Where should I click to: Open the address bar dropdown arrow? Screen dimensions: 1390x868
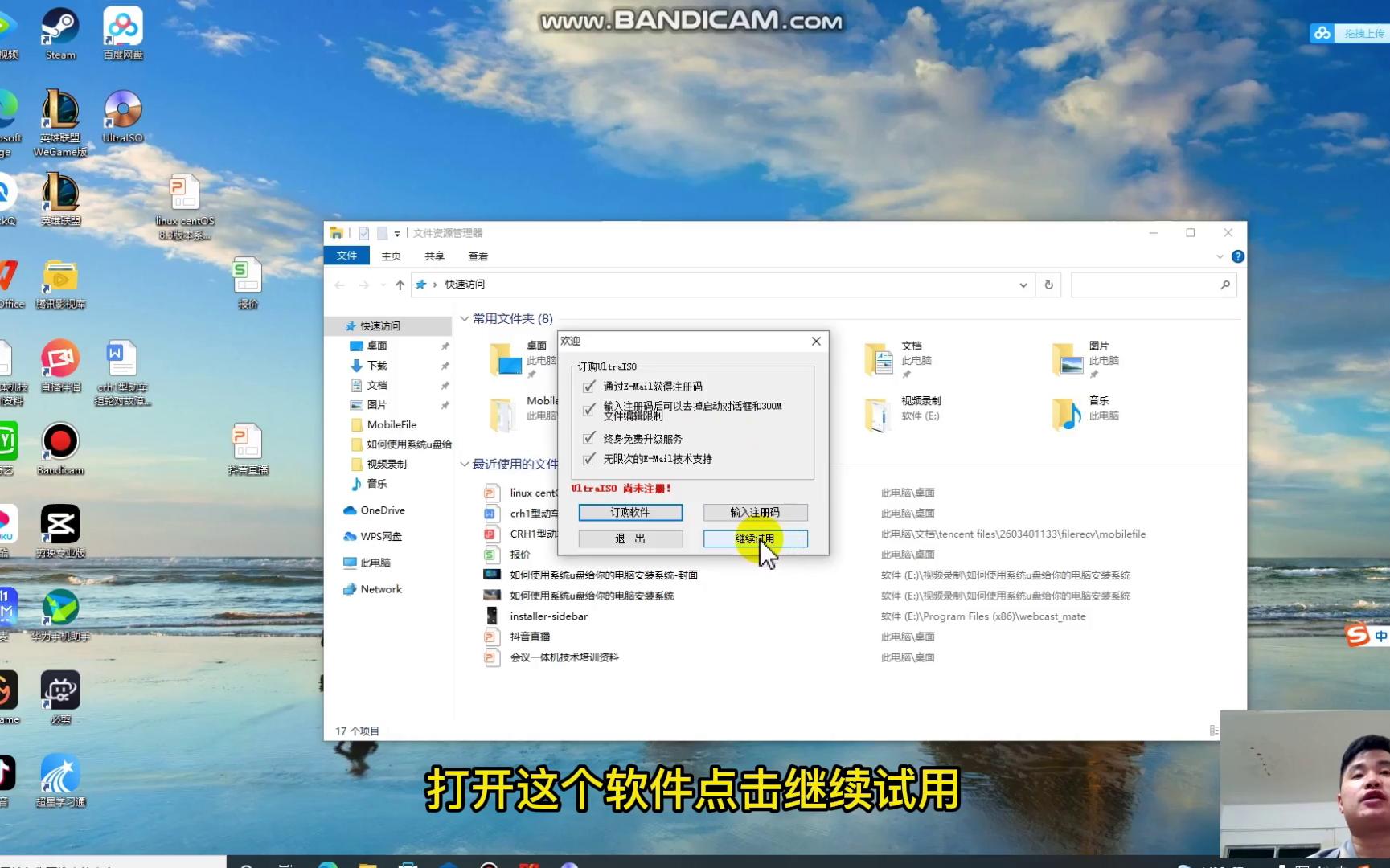pyautogui.click(x=1023, y=285)
